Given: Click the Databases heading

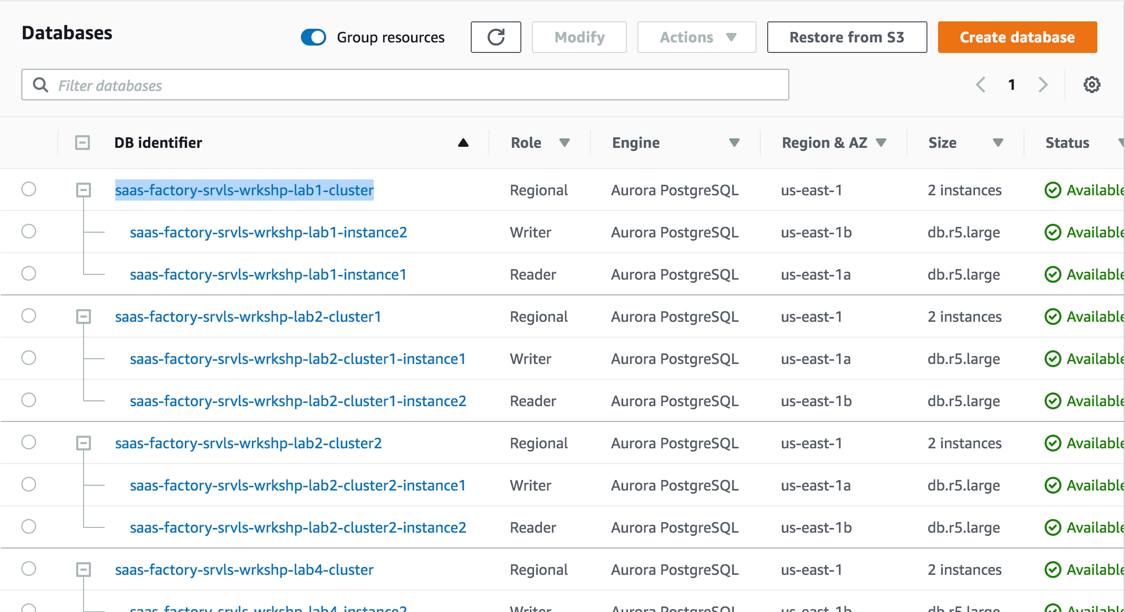Looking at the screenshot, I should tap(67, 33).
